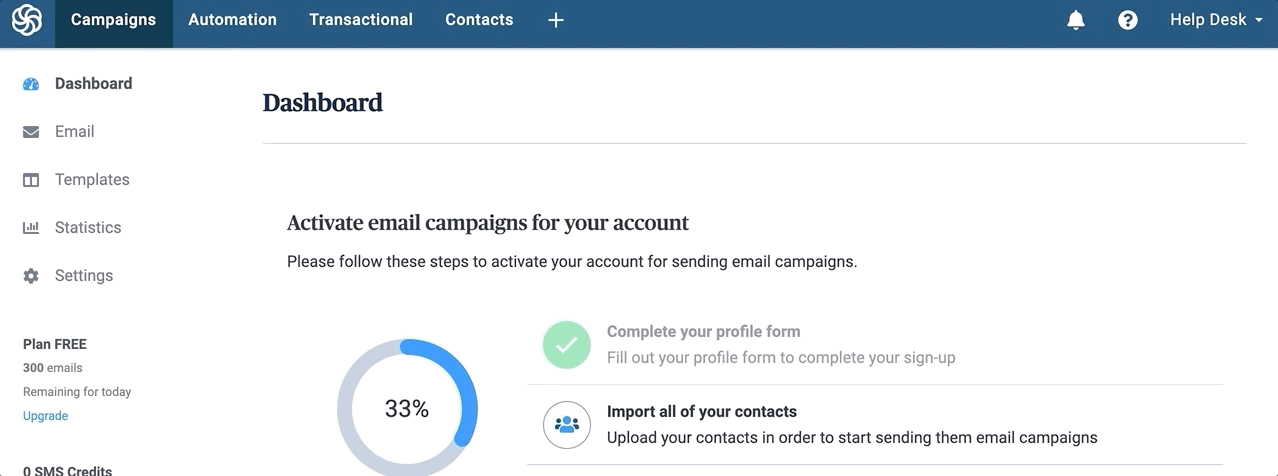Switch to the Automation tab
This screenshot has height=476, width=1278.
(x=232, y=20)
